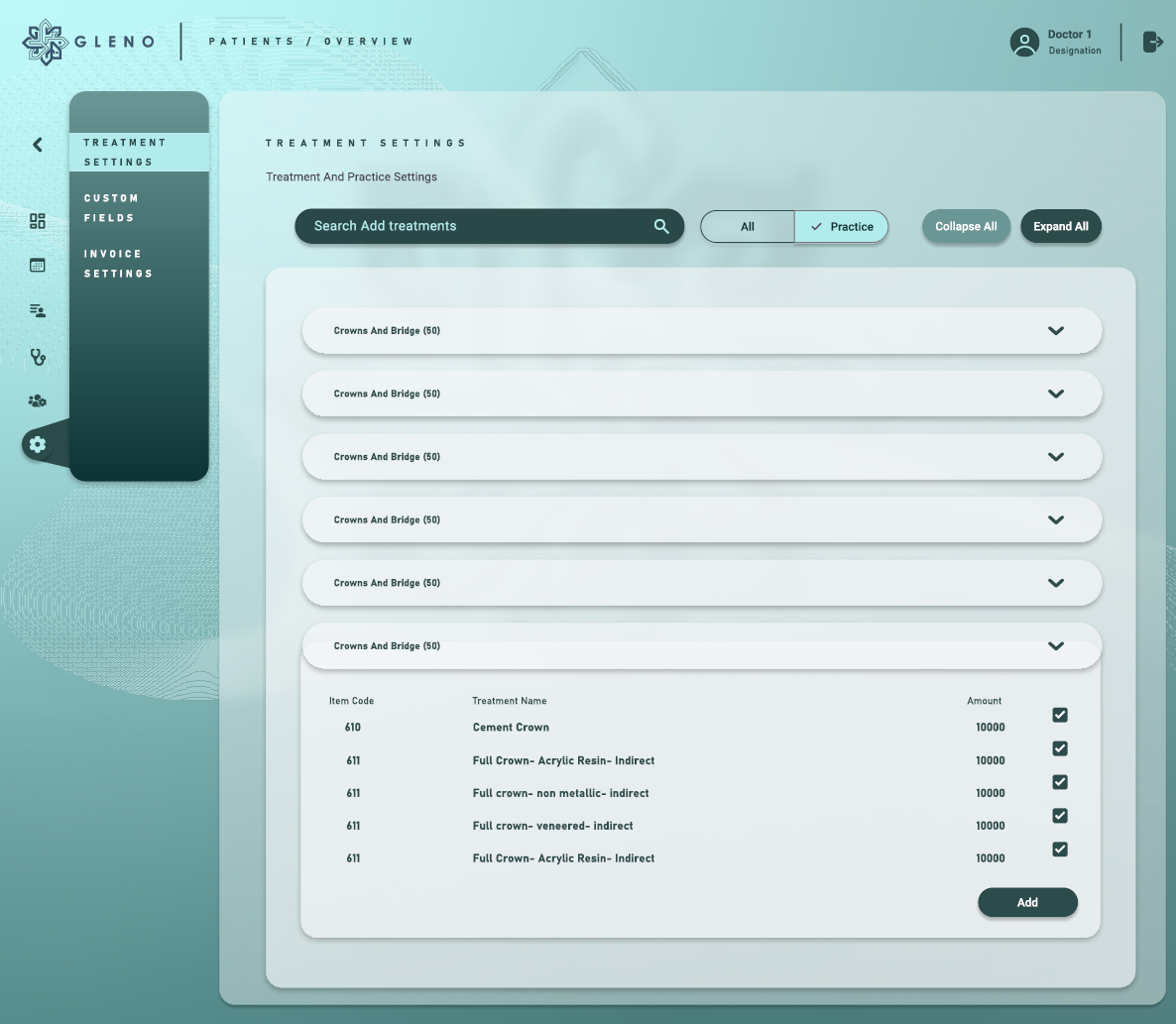Switch to the All filter toggle
The height and width of the screenshot is (1024, 1176).
[748, 226]
